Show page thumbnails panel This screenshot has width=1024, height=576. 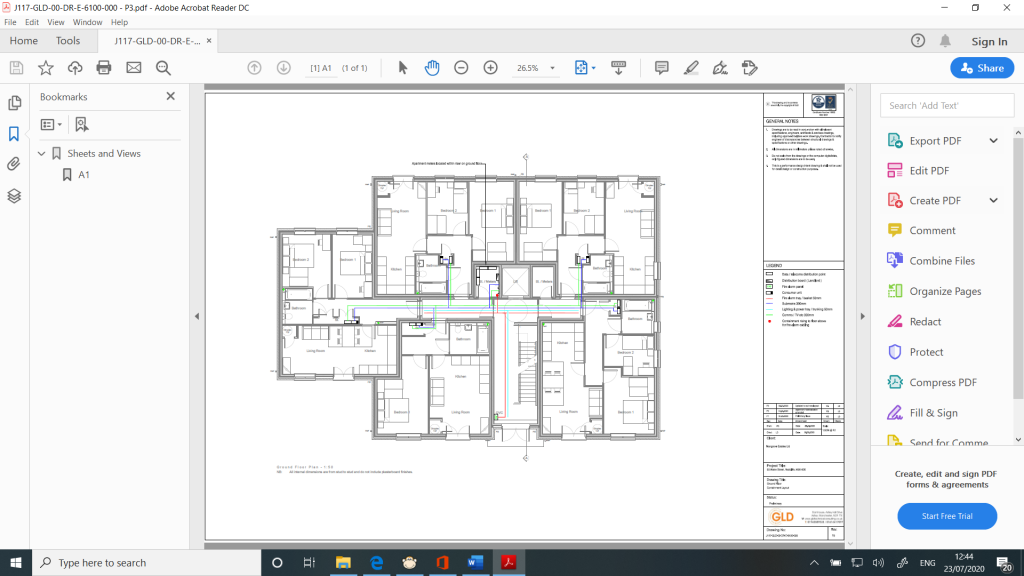click(14, 103)
